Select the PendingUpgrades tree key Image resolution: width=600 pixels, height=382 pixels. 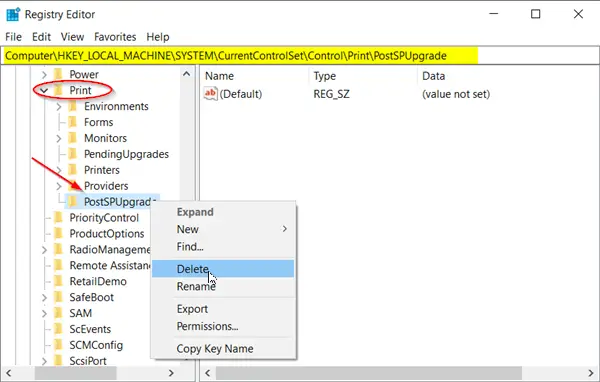coord(126,154)
